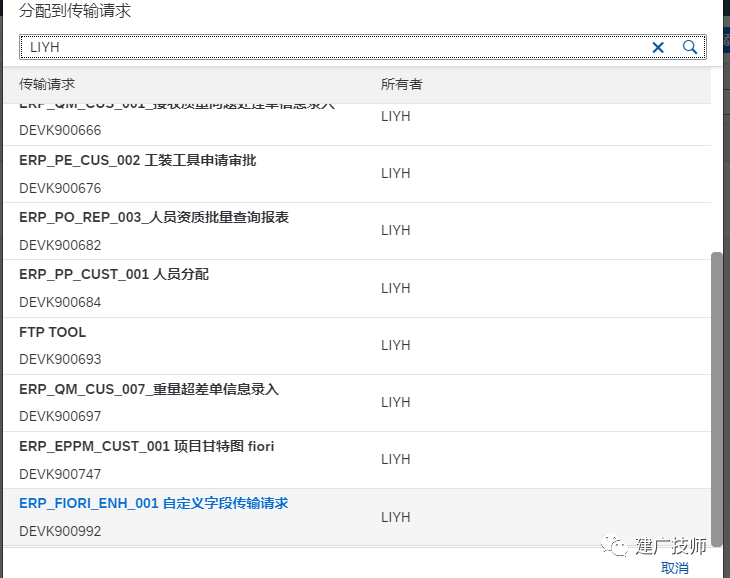Select ERP_PO_REP_003_人员资质批量查询报表 request

click(x=154, y=217)
